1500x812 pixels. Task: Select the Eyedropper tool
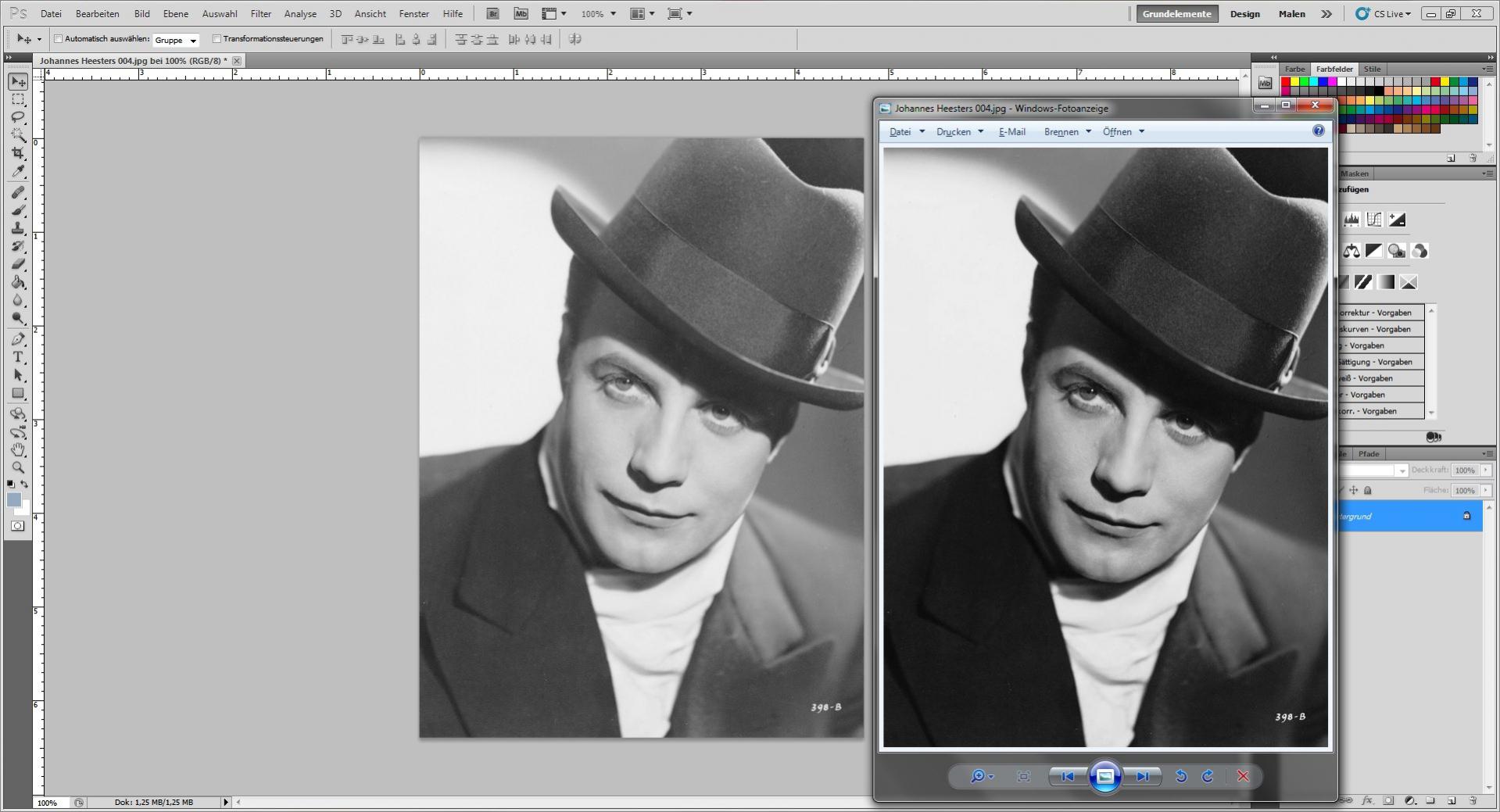click(18, 172)
